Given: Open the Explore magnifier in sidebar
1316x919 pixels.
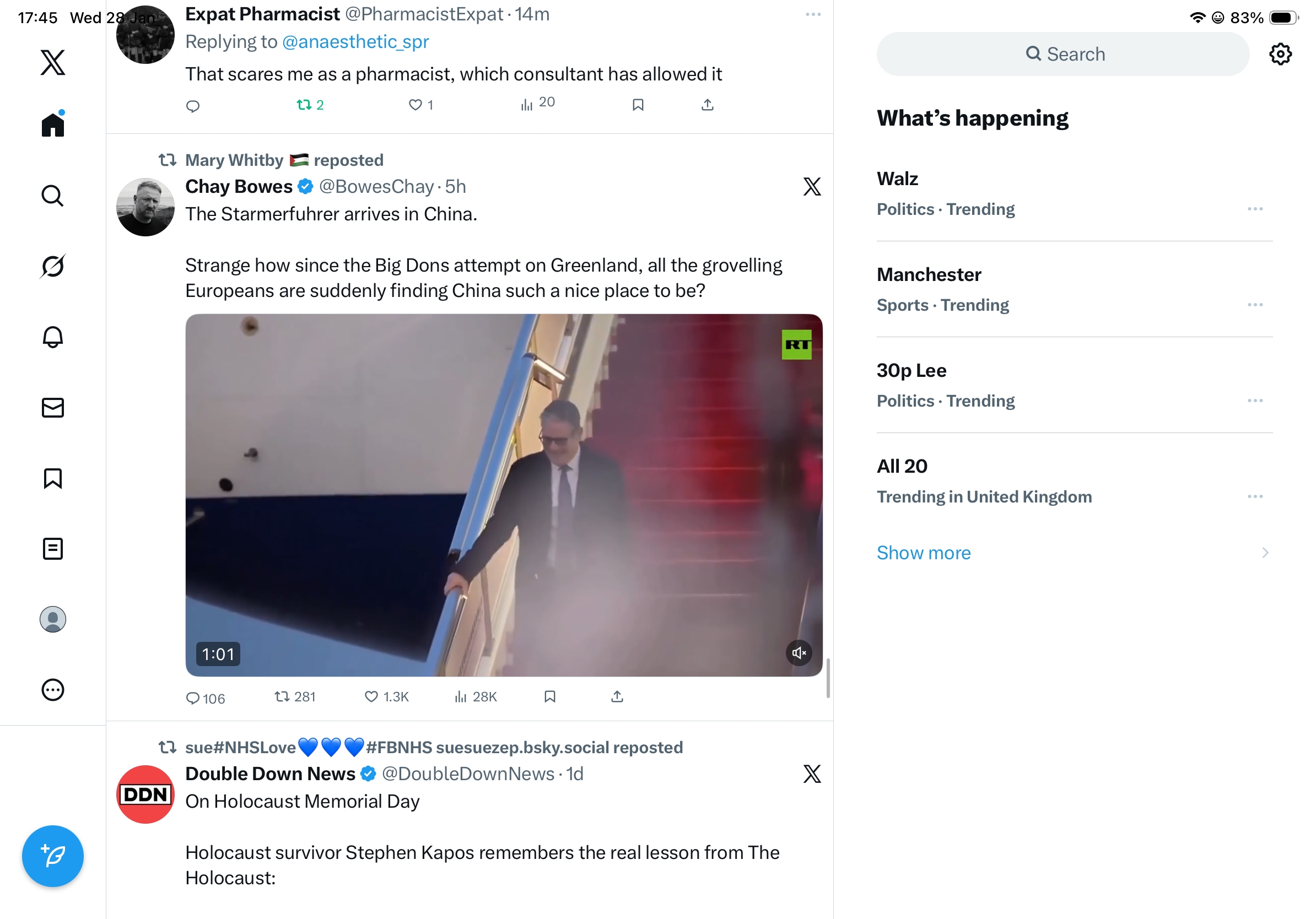Looking at the screenshot, I should (x=53, y=196).
